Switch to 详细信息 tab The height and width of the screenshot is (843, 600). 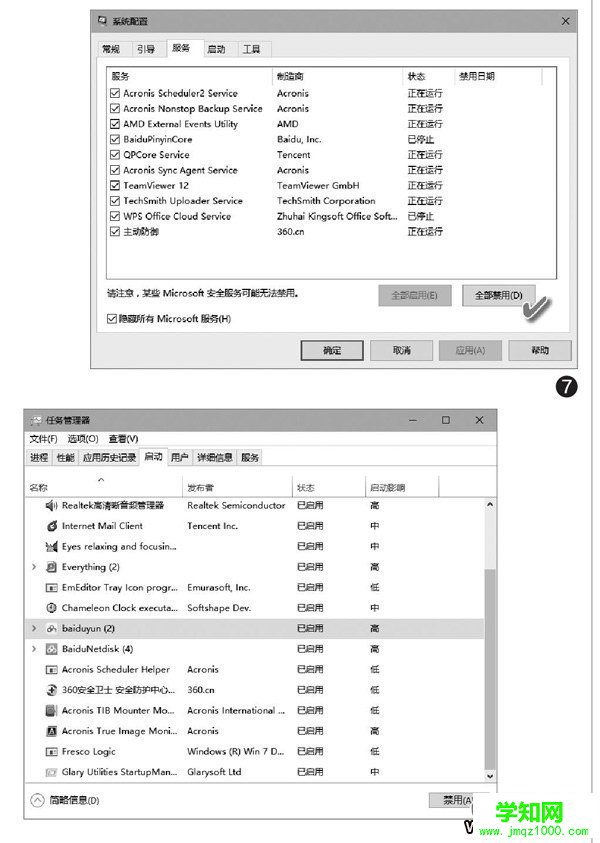click(215, 458)
